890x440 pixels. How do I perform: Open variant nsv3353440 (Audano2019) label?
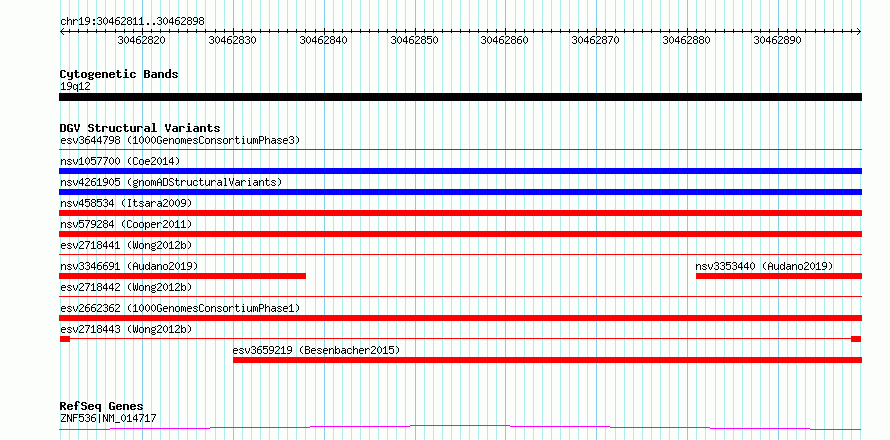coord(764,266)
